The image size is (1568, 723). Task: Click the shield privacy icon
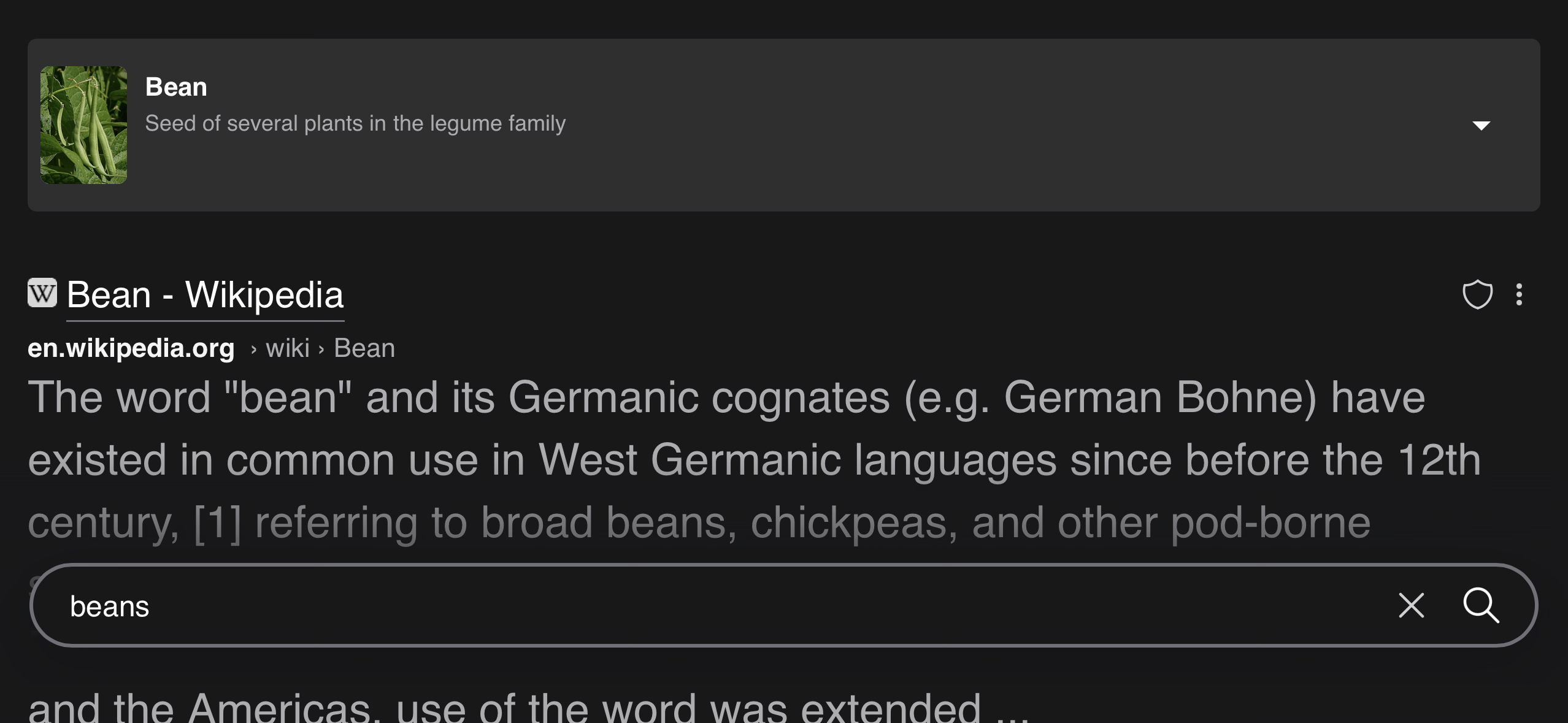tap(1477, 294)
